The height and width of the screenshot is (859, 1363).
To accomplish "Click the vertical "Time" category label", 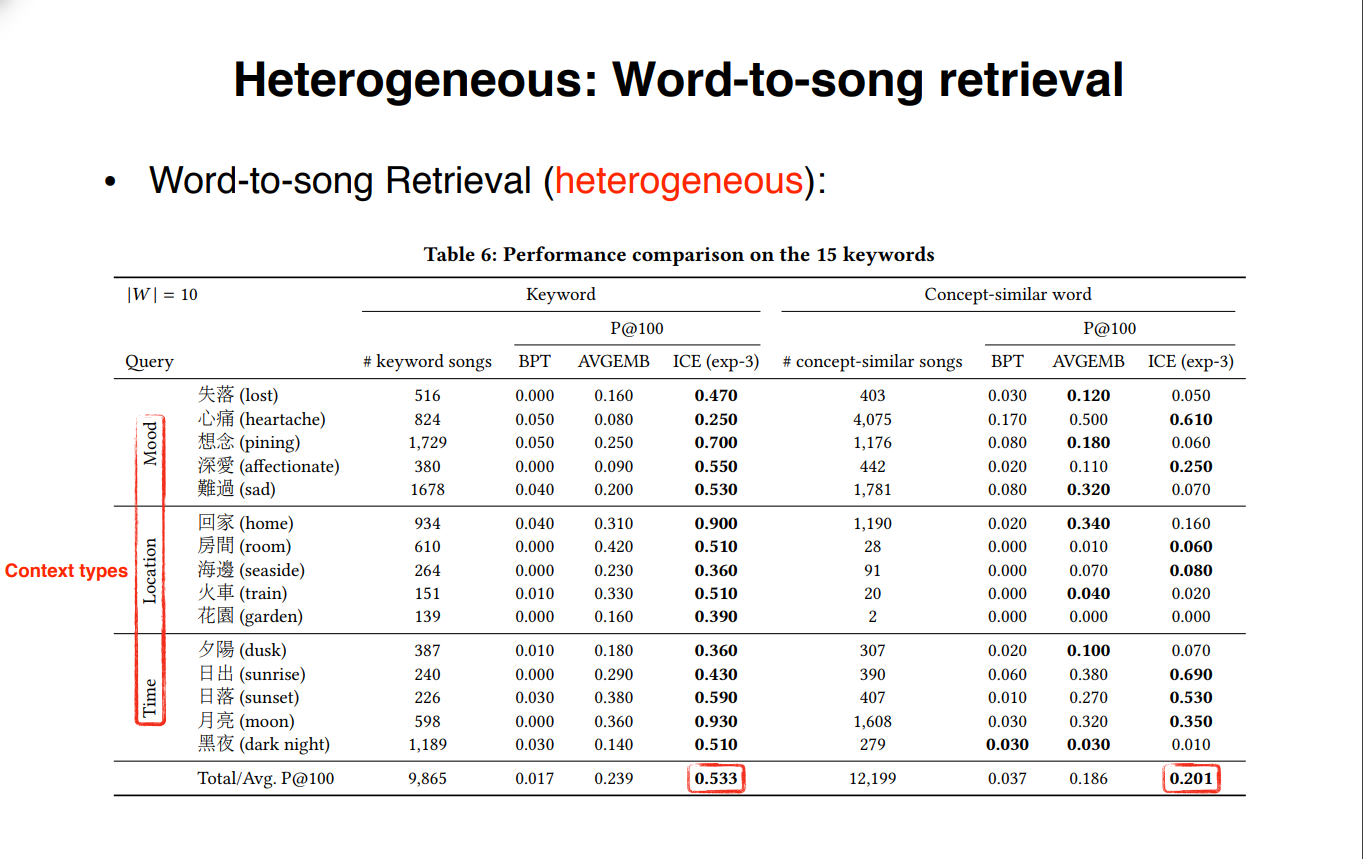I will (x=150, y=698).
